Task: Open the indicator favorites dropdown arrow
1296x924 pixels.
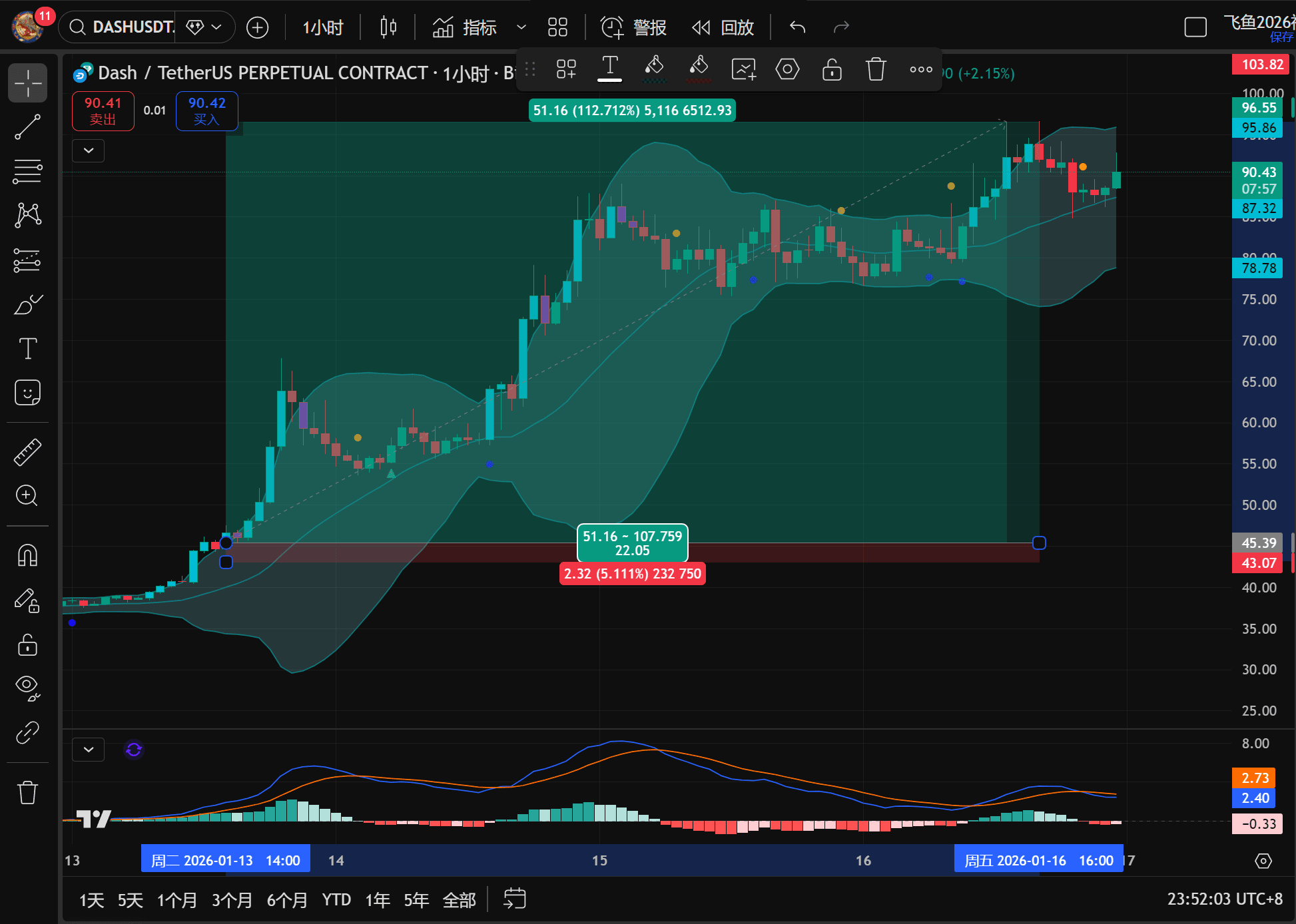Action: coord(521,27)
